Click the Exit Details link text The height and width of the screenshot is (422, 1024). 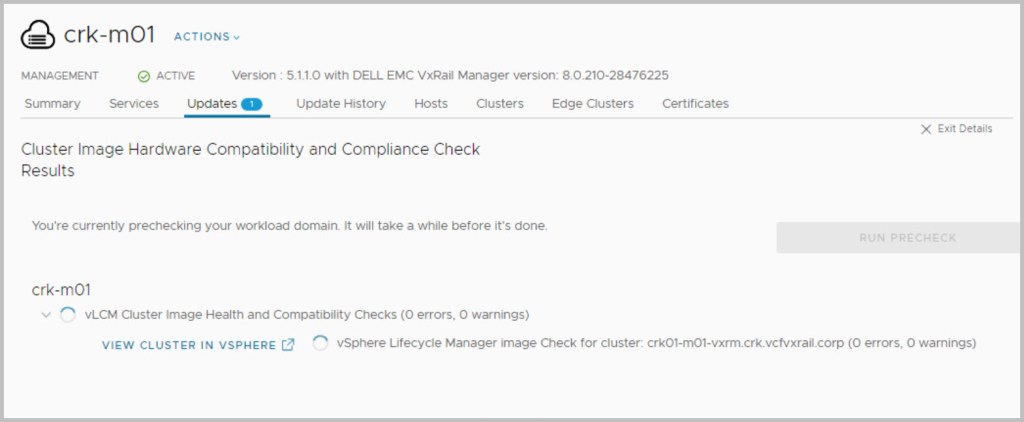(x=965, y=129)
